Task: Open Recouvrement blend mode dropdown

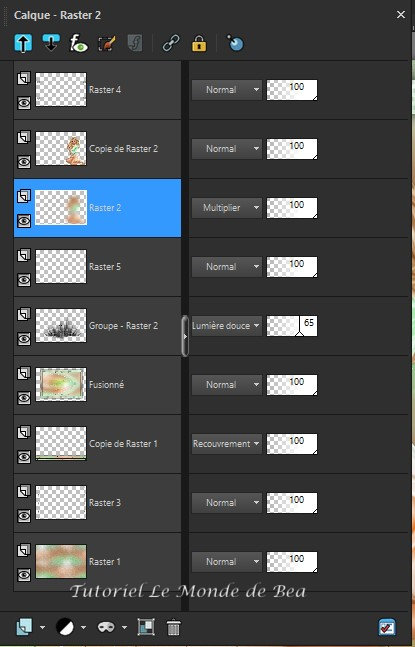Action: 226,444
